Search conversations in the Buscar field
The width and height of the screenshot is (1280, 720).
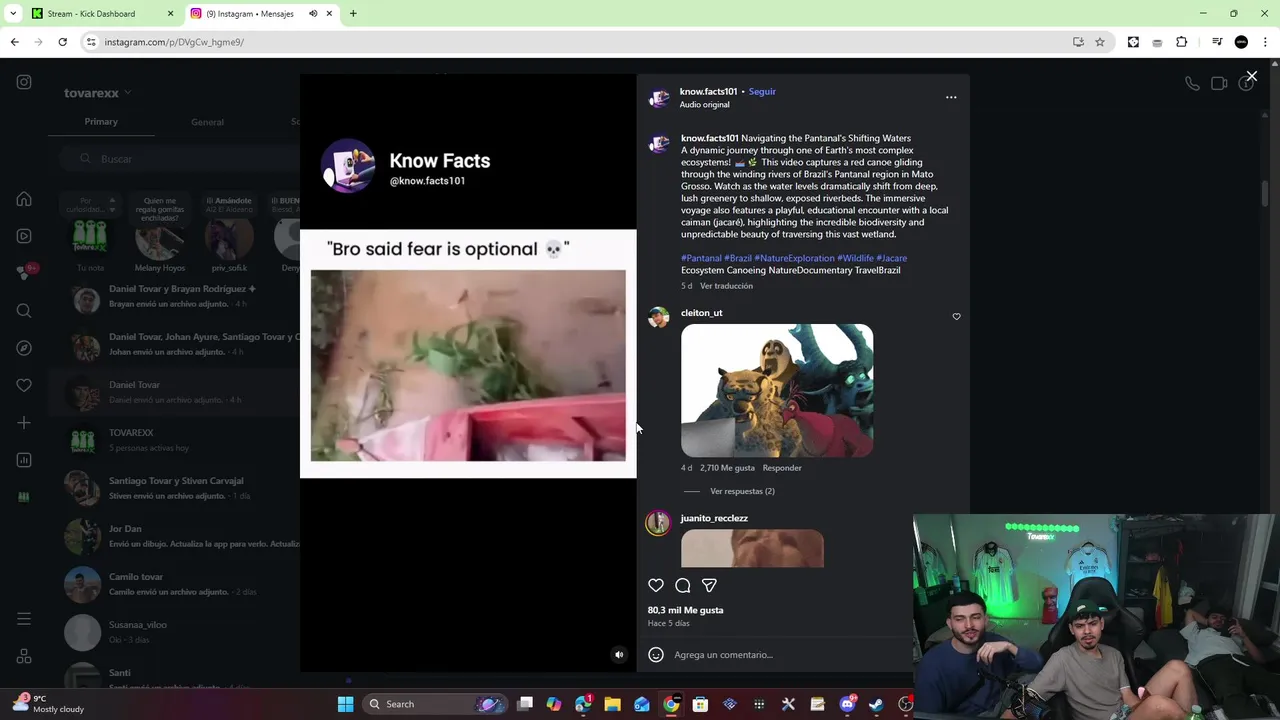tap(178, 159)
